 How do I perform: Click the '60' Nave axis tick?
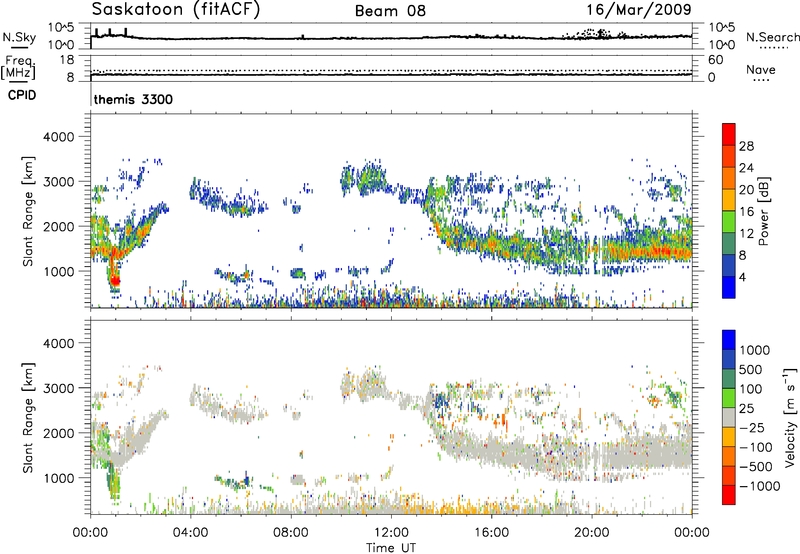pos(715,60)
